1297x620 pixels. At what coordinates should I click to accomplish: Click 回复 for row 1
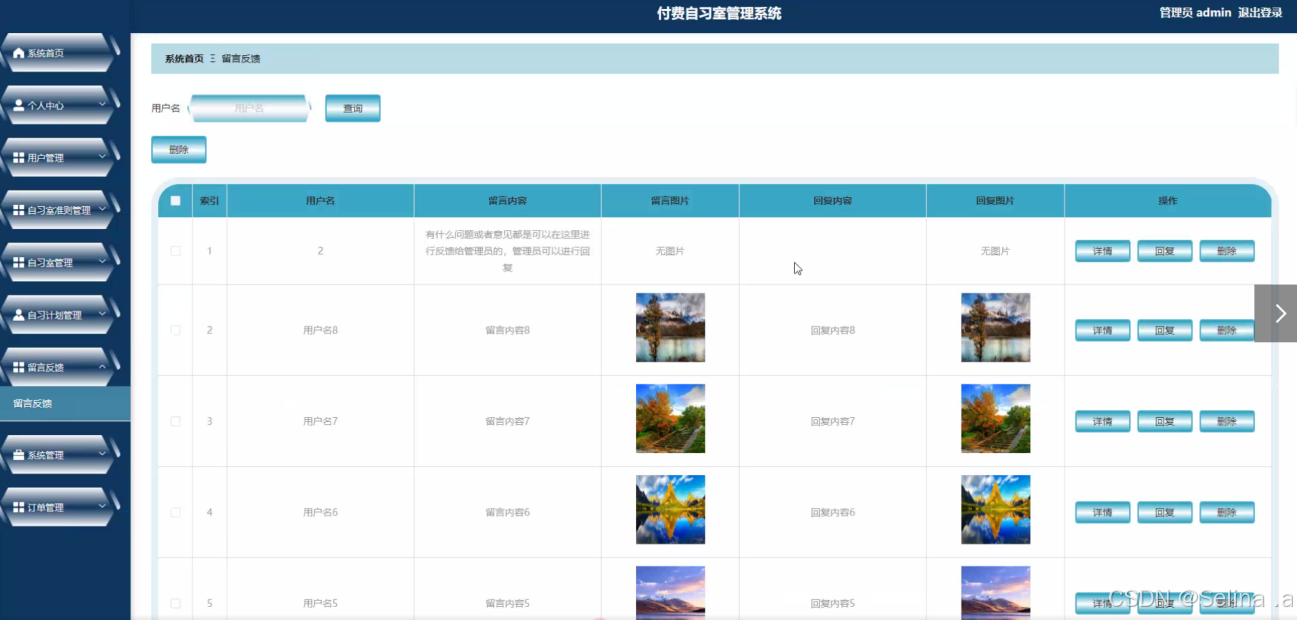coord(1165,251)
